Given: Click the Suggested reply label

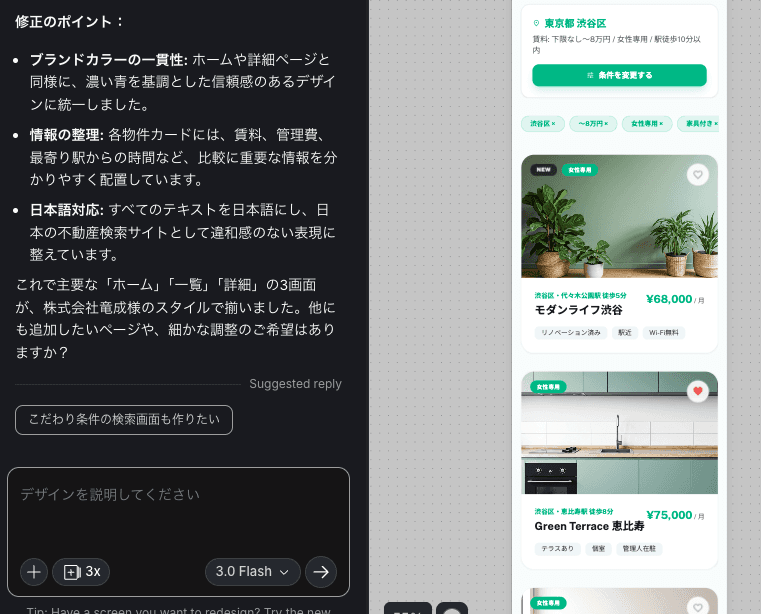Looking at the screenshot, I should click(296, 384).
